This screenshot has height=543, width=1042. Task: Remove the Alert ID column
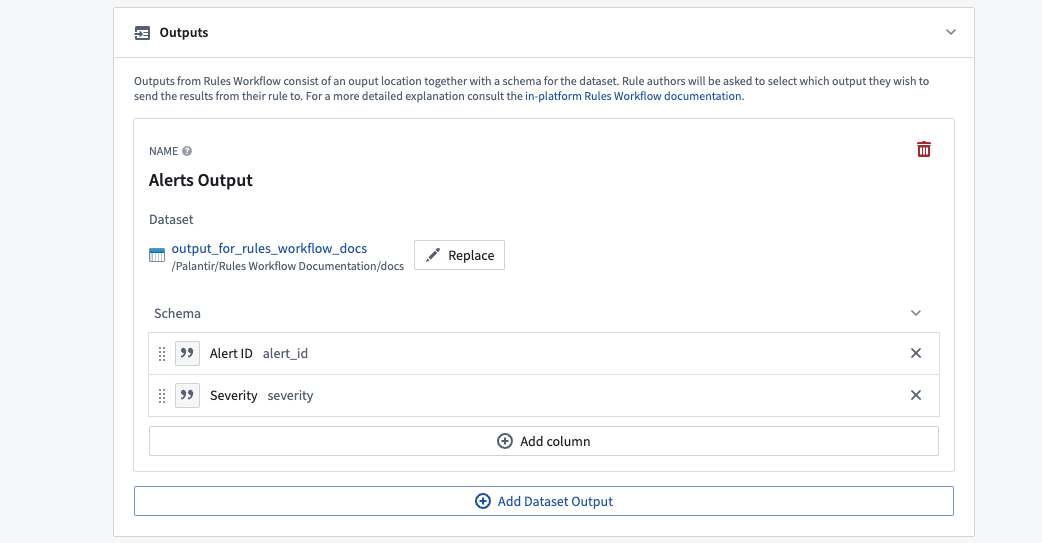(916, 354)
